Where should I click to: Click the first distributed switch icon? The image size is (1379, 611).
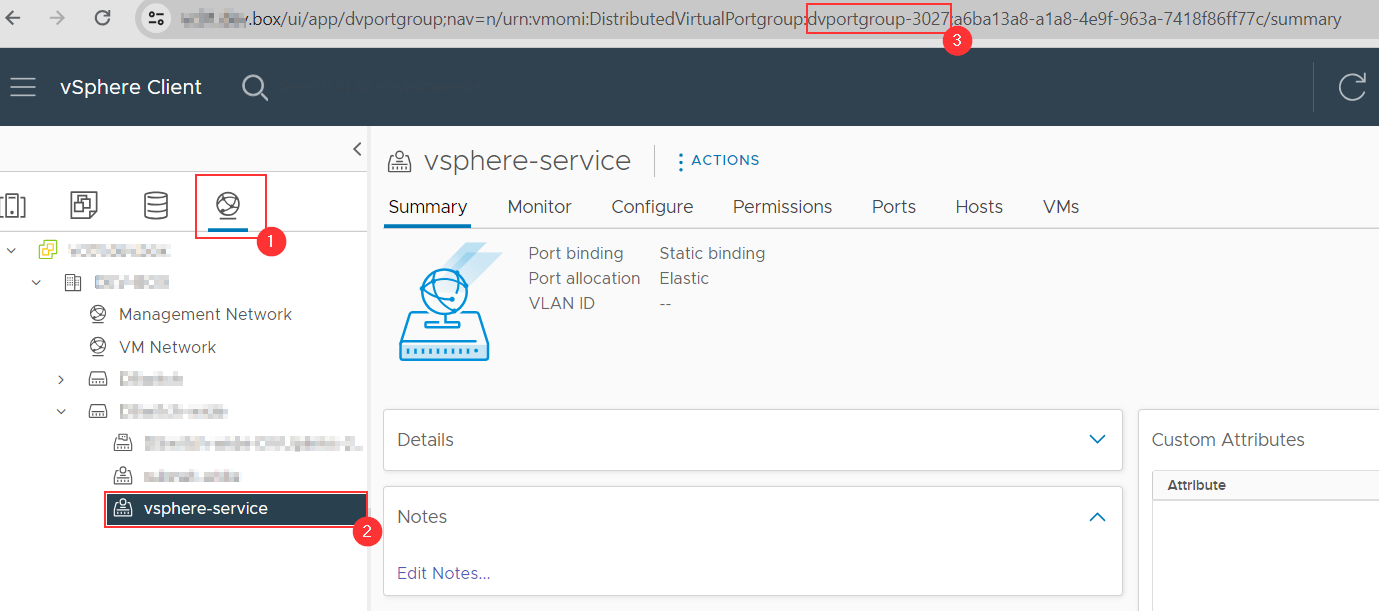98,379
